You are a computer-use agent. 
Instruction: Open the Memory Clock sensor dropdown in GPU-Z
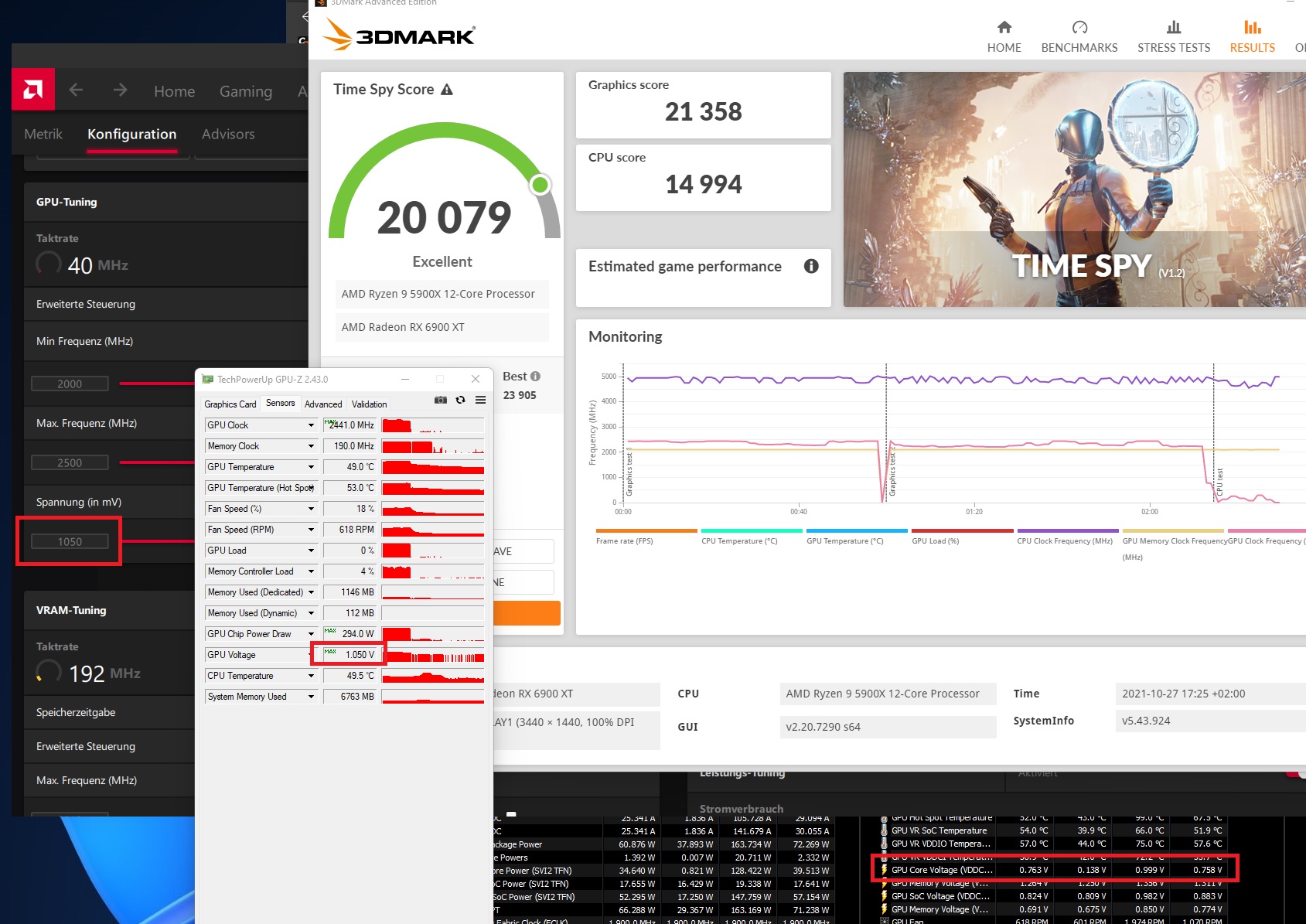[311, 446]
